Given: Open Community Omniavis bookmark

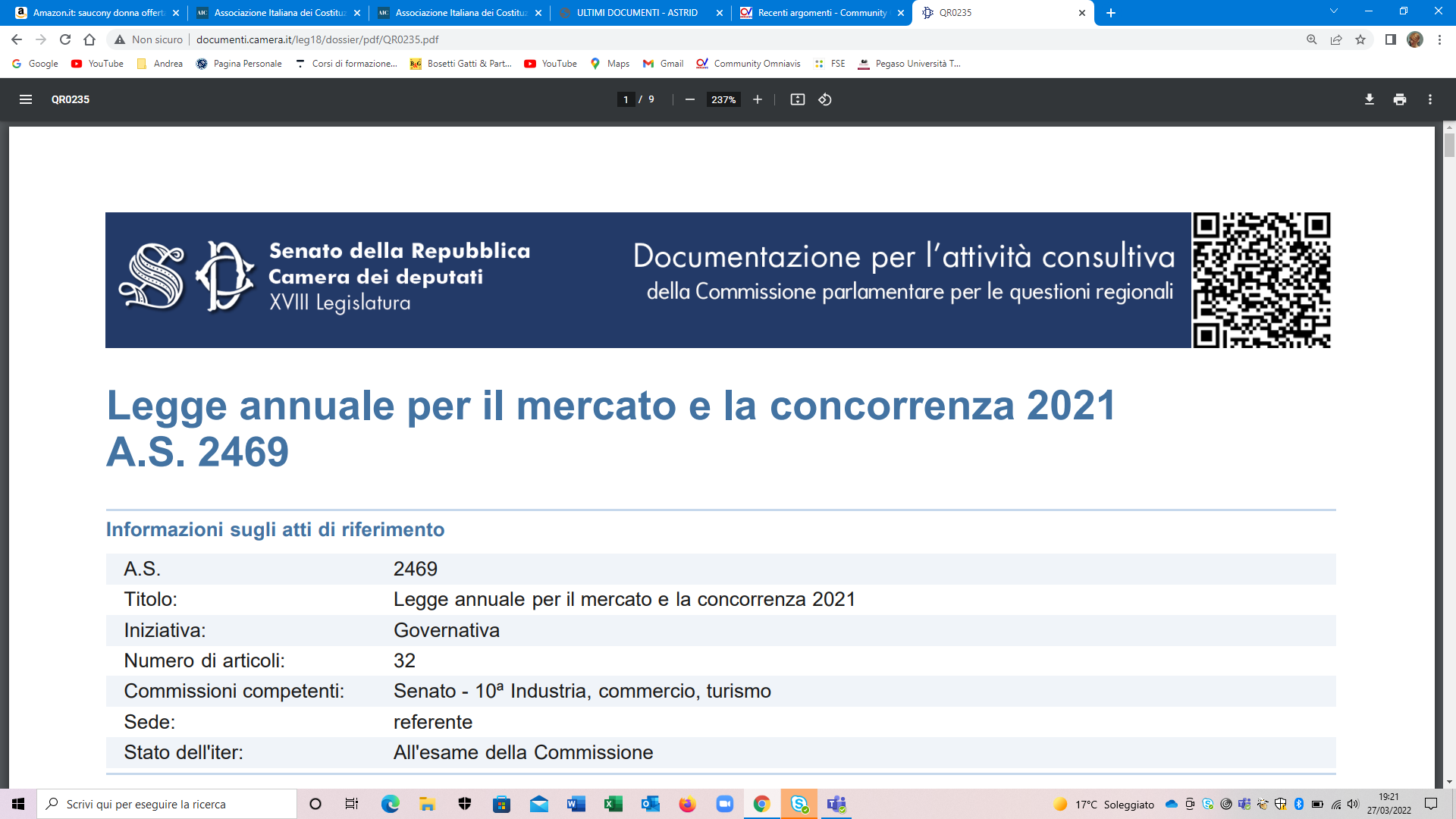Looking at the screenshot, I should pyautogui.click(x=748, y=64).
